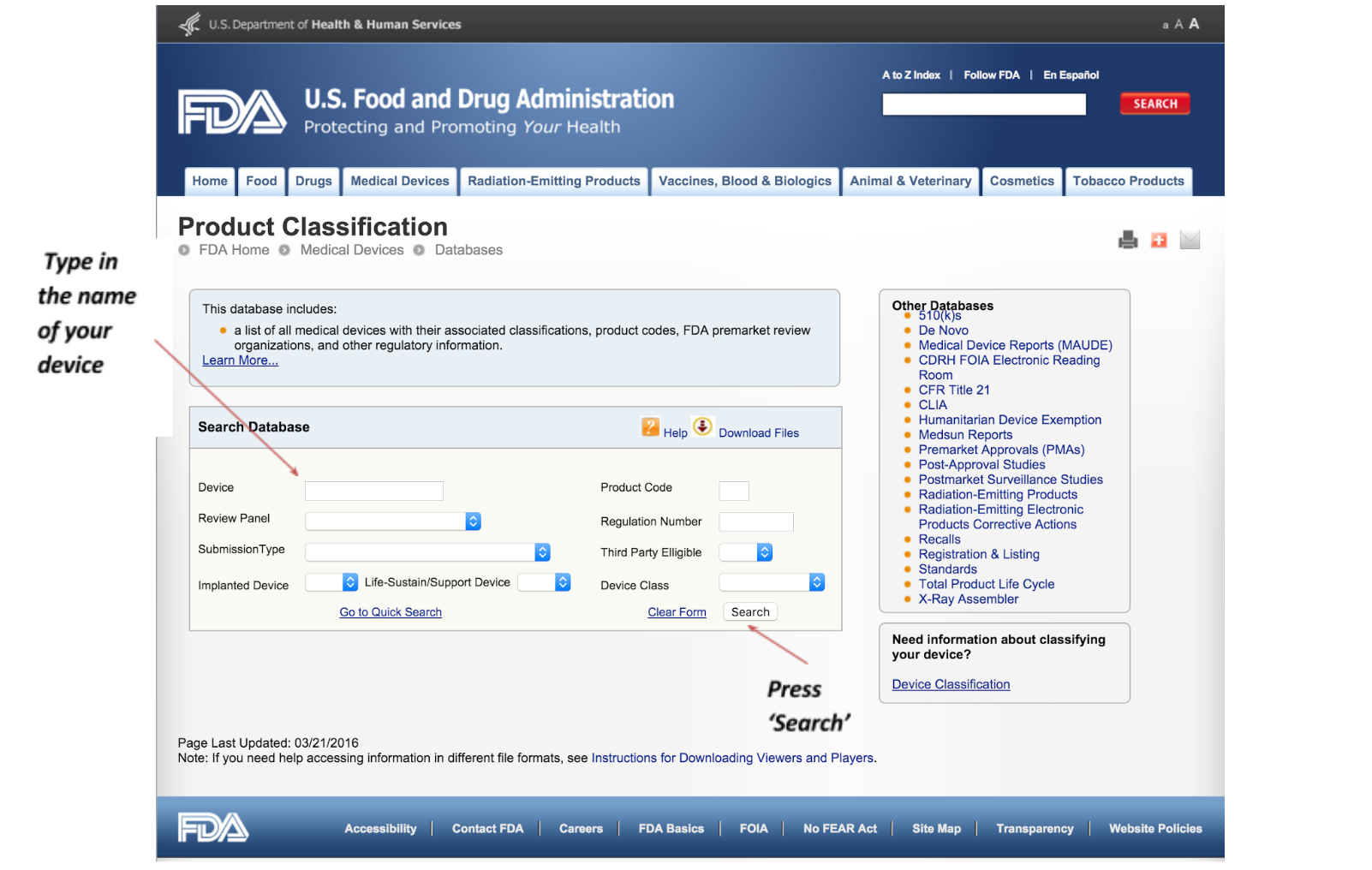
Task: Click the Learn More... link
Action: [x=240, y=361]
